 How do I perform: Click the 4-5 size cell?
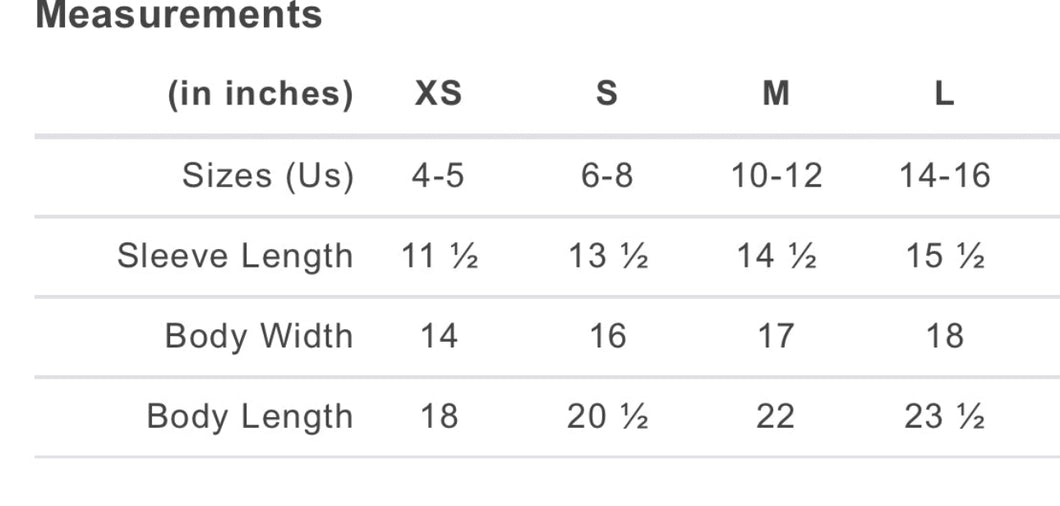coord(438,176)
